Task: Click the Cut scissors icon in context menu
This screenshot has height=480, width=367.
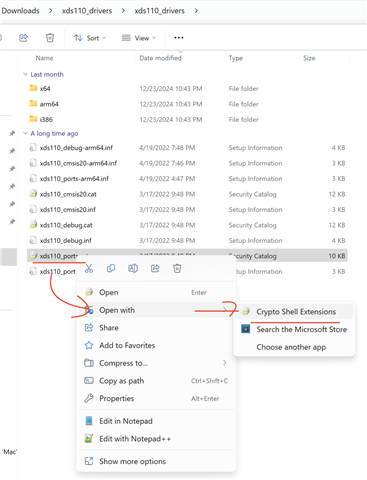Action: (x=89, y=268)
